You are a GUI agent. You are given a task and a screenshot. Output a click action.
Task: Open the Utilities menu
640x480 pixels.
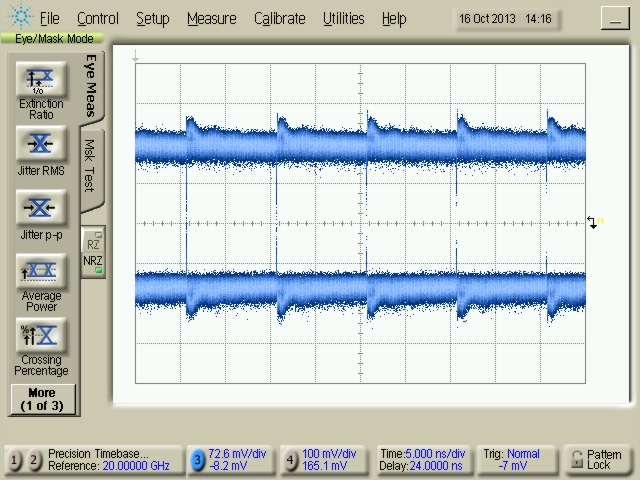click(x=343, y=18)
